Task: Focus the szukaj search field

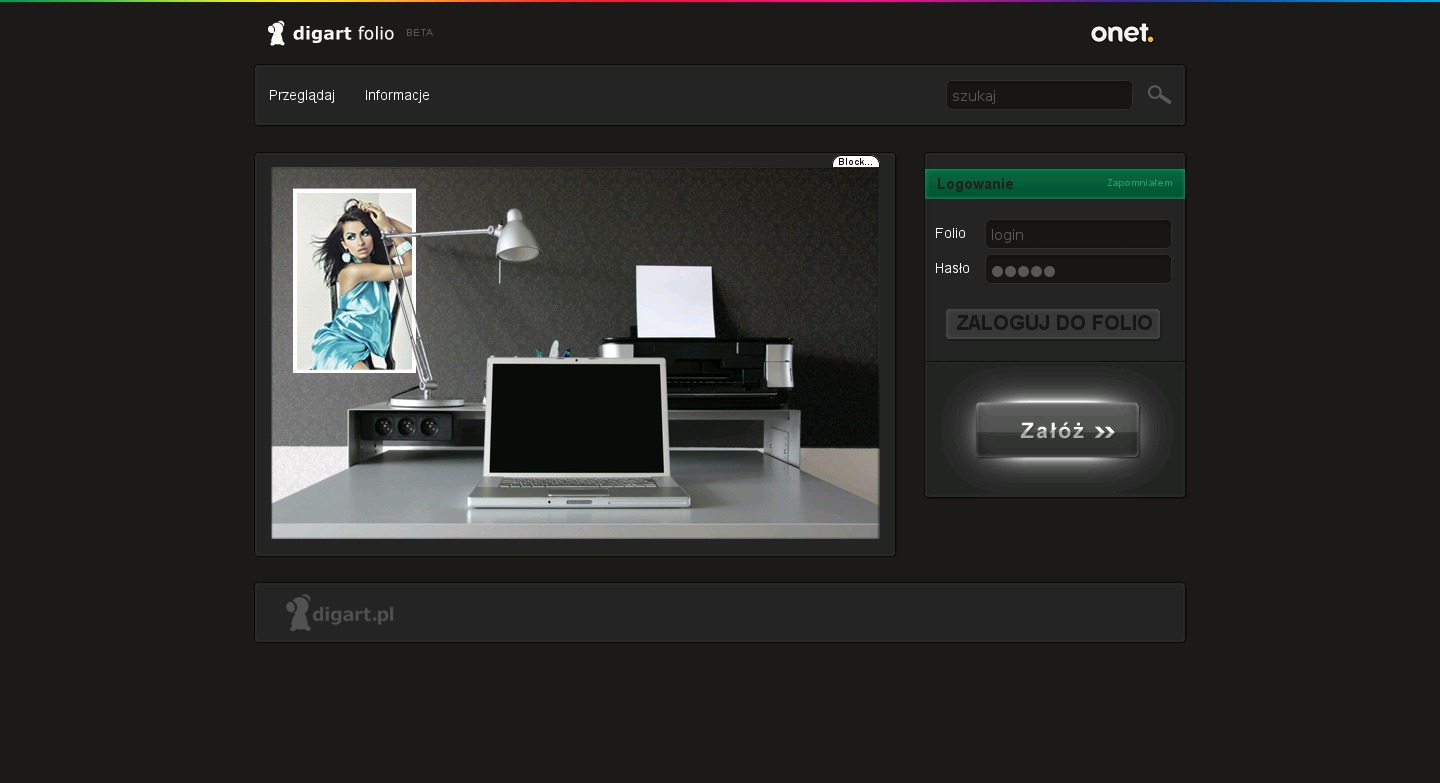Action: tap(1038, 95)
